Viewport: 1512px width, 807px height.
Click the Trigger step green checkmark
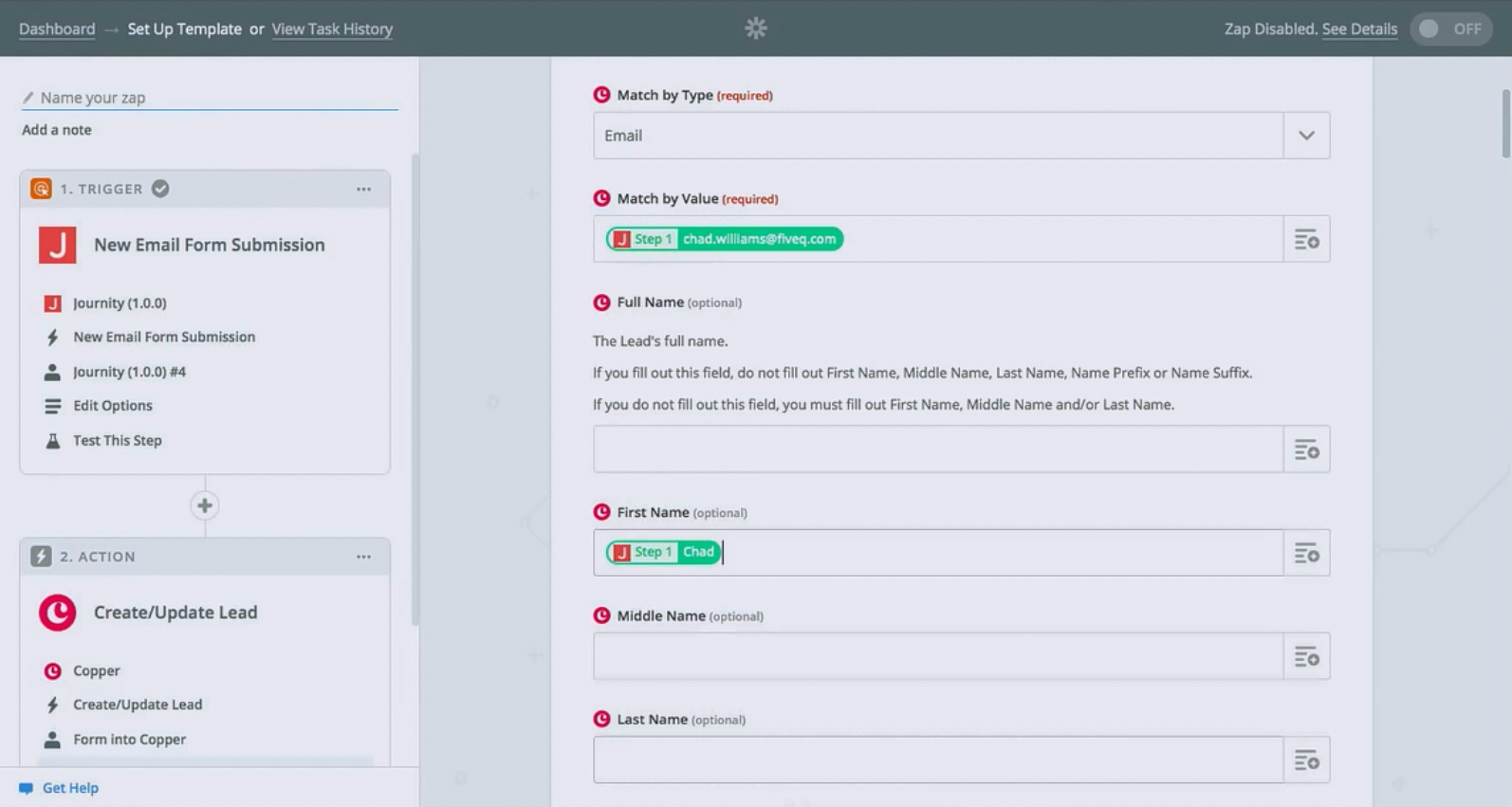160,189
